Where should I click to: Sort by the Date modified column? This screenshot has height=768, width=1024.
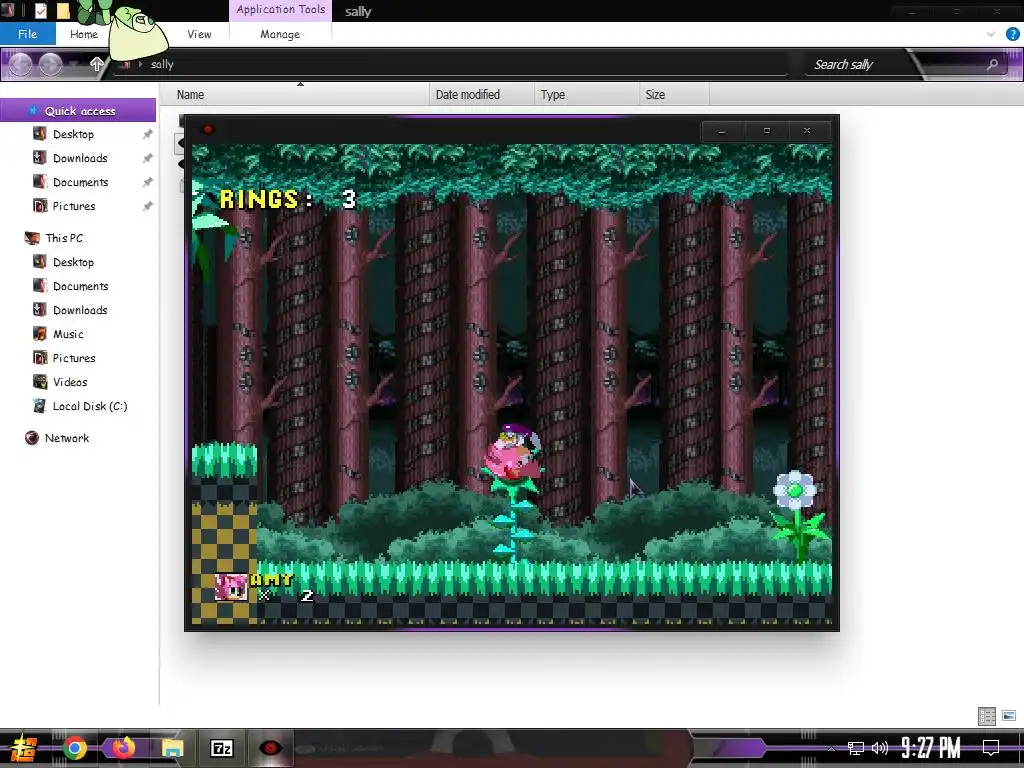click(x=481, y=95)
